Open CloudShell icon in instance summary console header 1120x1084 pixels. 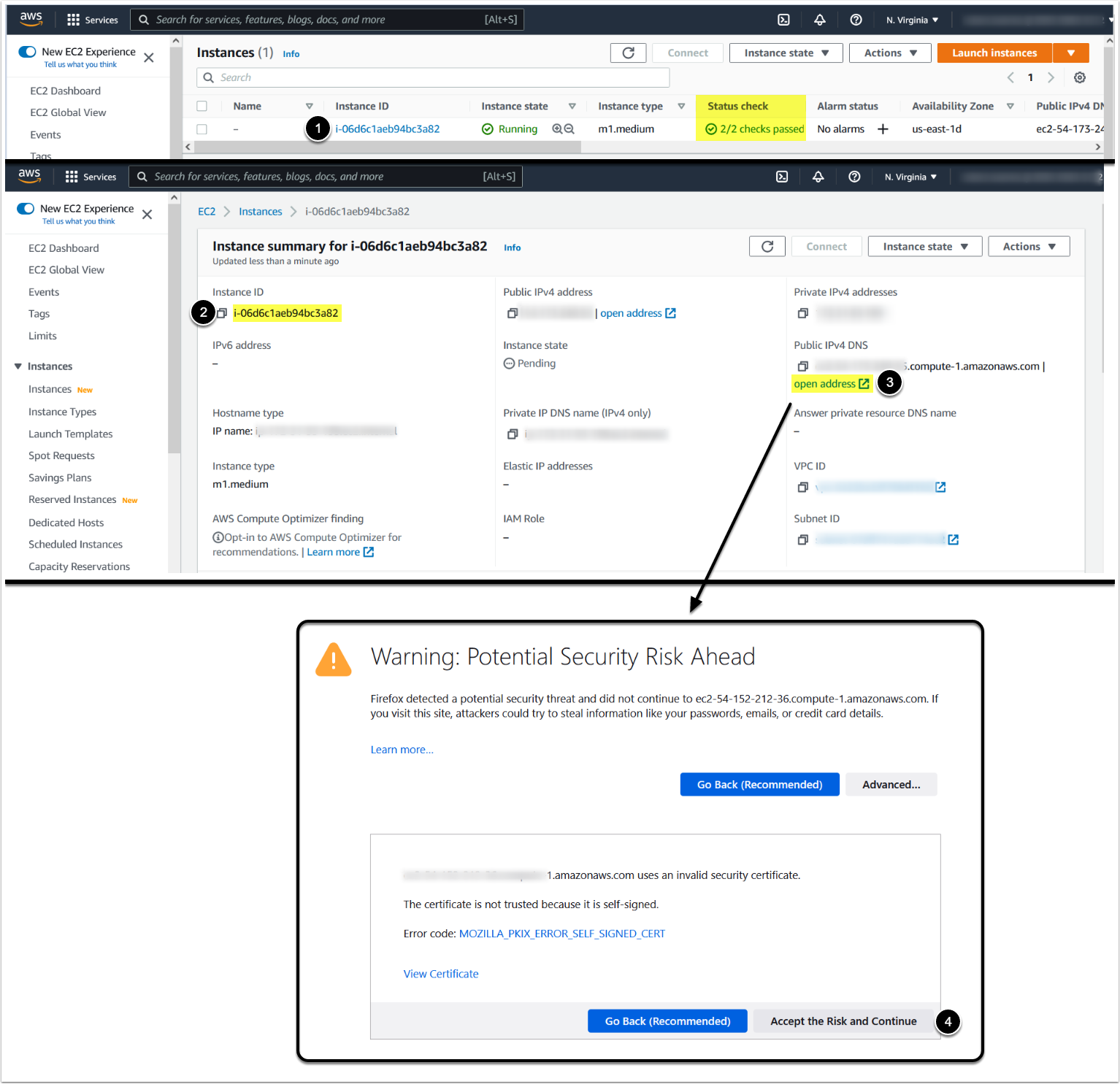[782, 177]
